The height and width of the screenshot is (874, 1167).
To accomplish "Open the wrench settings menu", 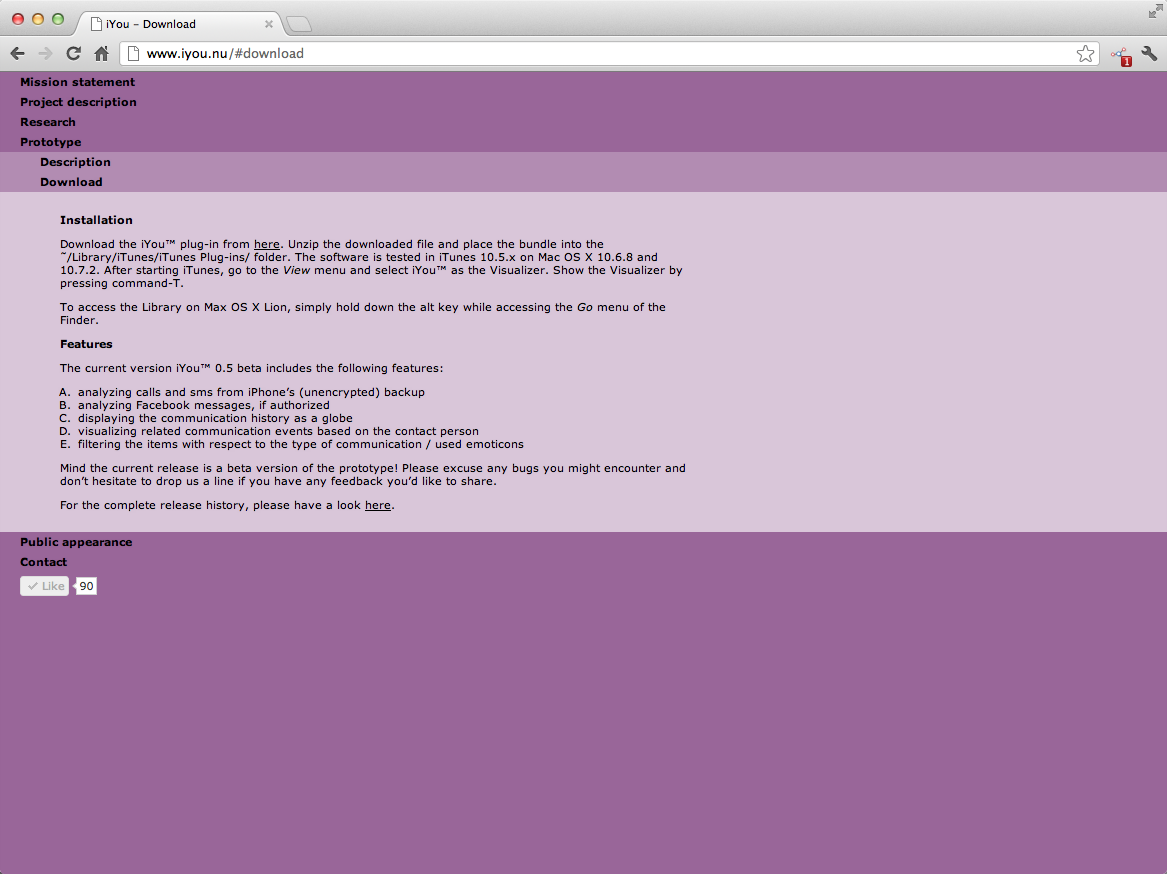I will click(1149, 54).
